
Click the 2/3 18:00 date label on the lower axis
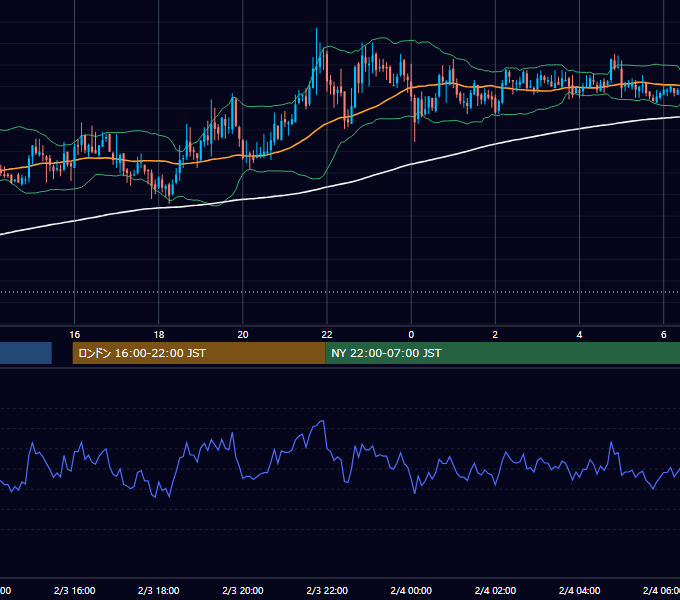[x=159, y=590]
